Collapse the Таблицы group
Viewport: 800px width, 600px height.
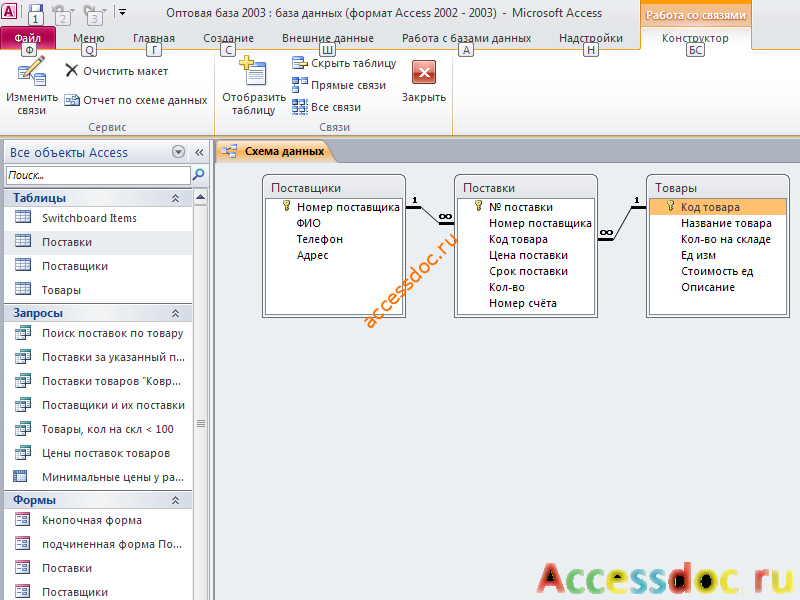pos(176,198)
